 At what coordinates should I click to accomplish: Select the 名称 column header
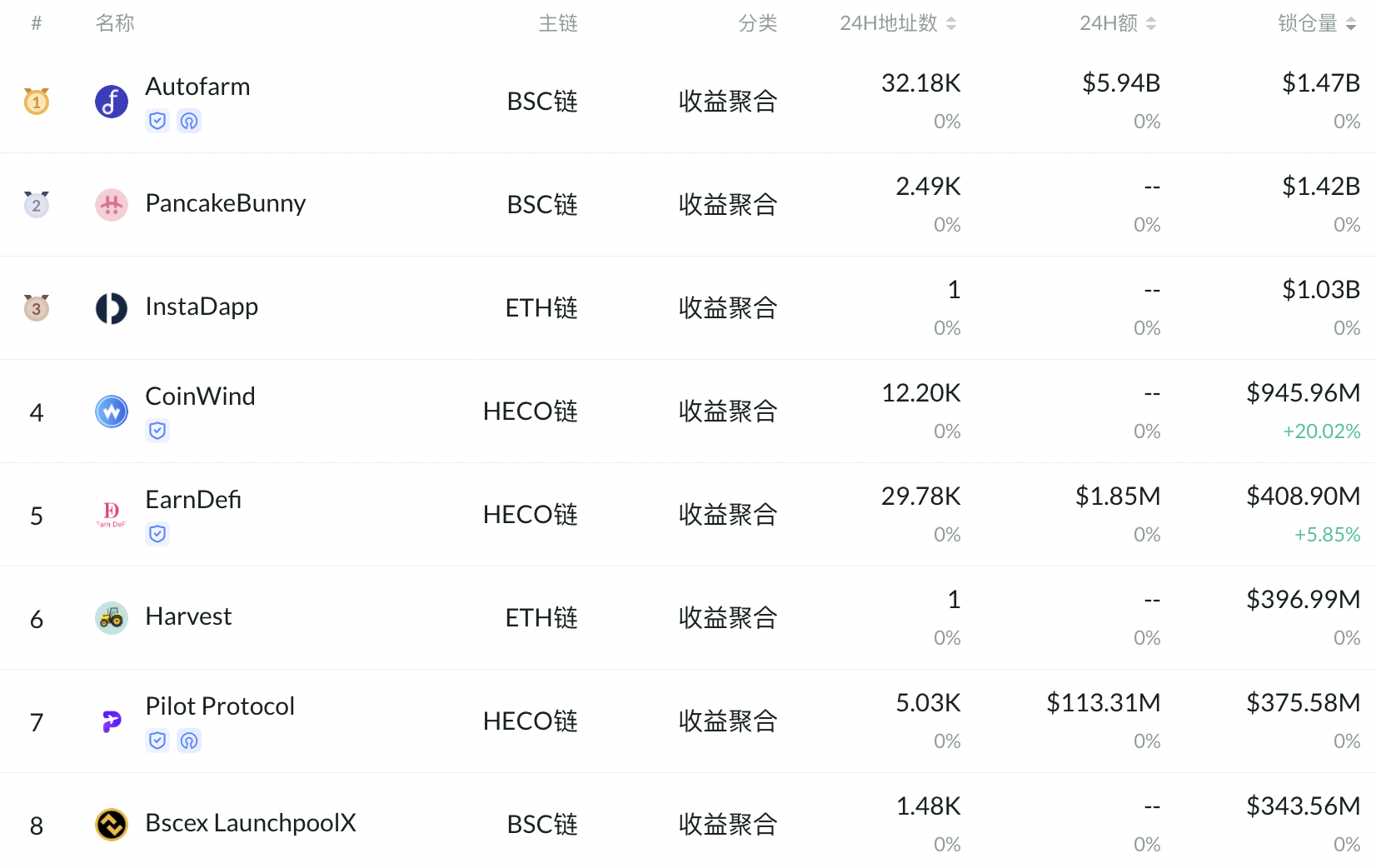[114, 23]
